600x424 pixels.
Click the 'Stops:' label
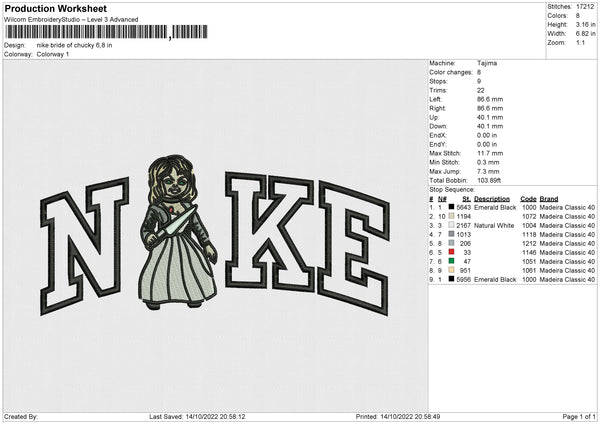pos(438,81)
